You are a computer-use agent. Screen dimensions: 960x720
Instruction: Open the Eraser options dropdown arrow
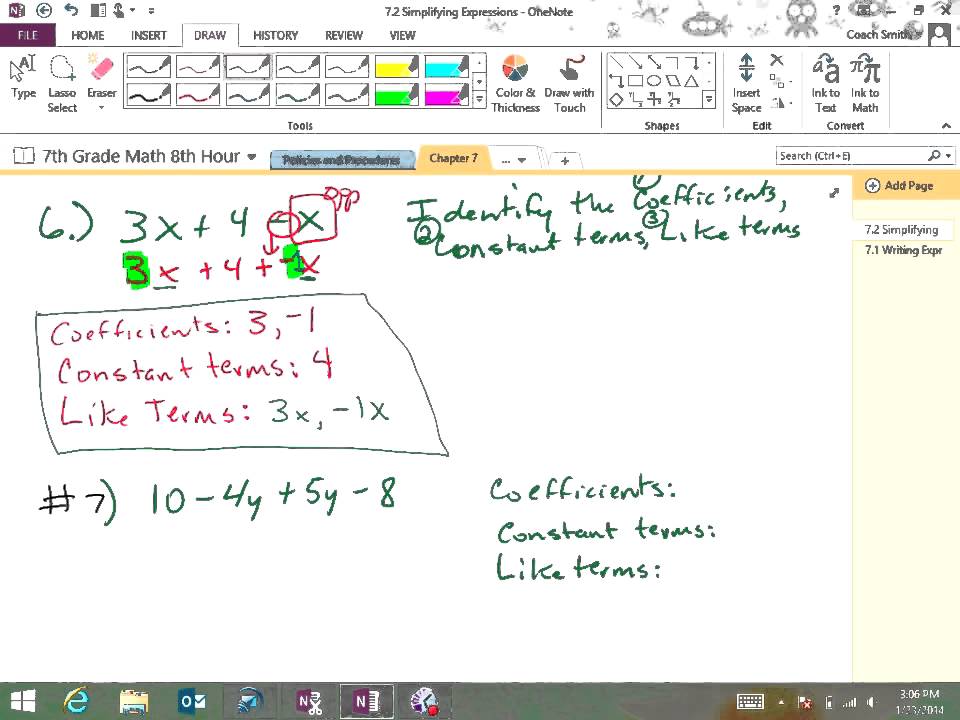coord(102,108)
